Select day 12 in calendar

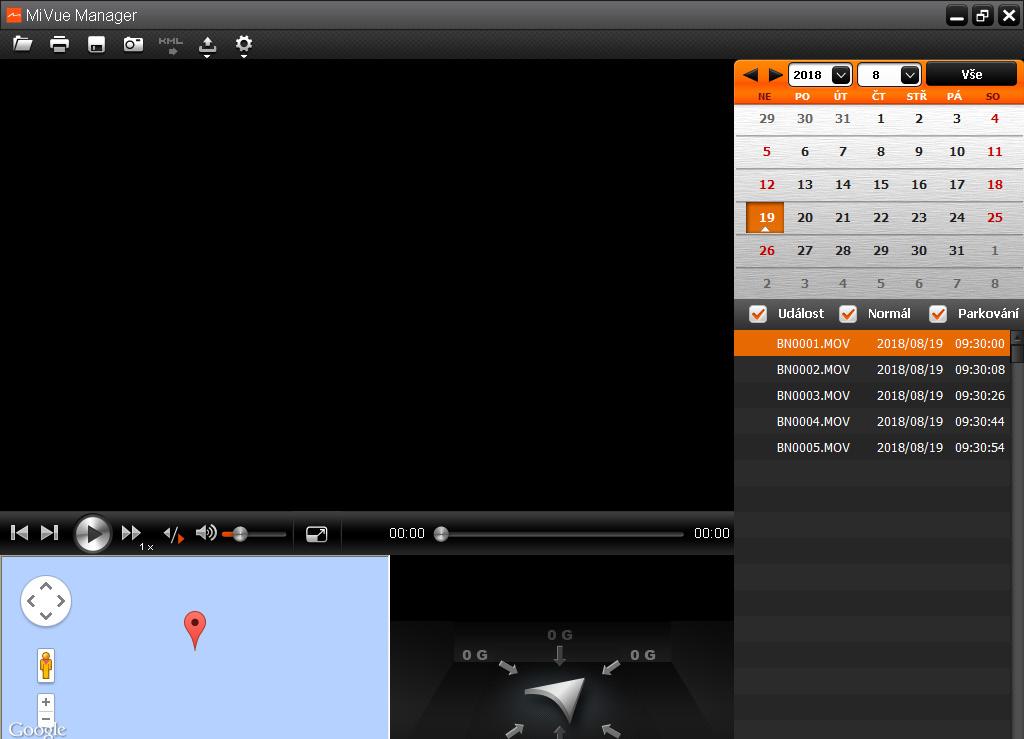(767, 185)
